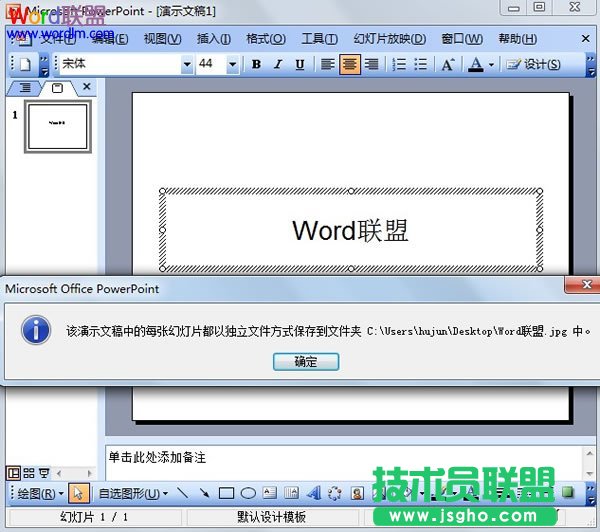
Task: Open drawing toolbar options at right end
Action: (591, 494)
